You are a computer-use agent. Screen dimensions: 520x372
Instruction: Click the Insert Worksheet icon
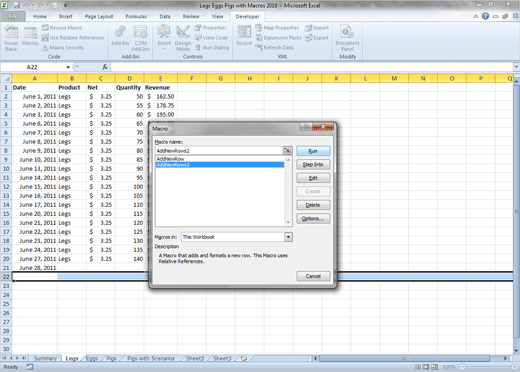pos(244,358)
